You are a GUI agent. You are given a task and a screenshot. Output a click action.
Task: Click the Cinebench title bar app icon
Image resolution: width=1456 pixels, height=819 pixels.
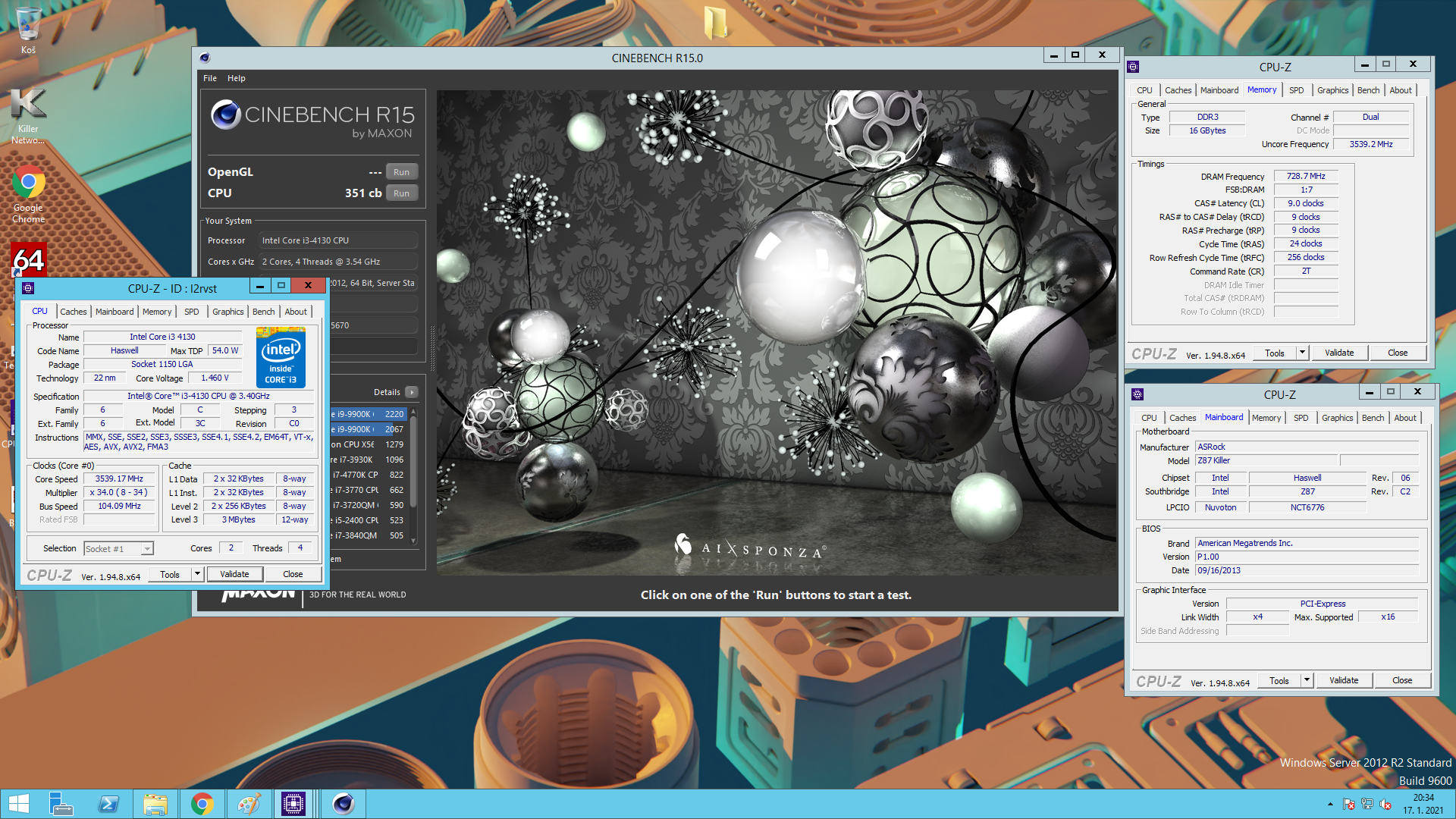click(205, 58)
